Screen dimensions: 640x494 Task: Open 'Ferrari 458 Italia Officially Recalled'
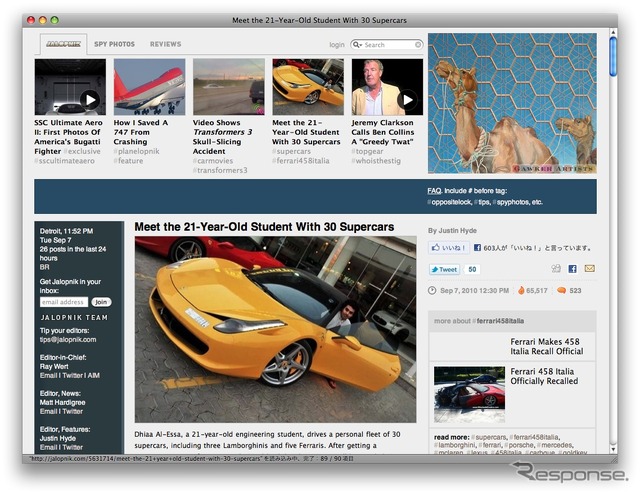pos(544,376)
